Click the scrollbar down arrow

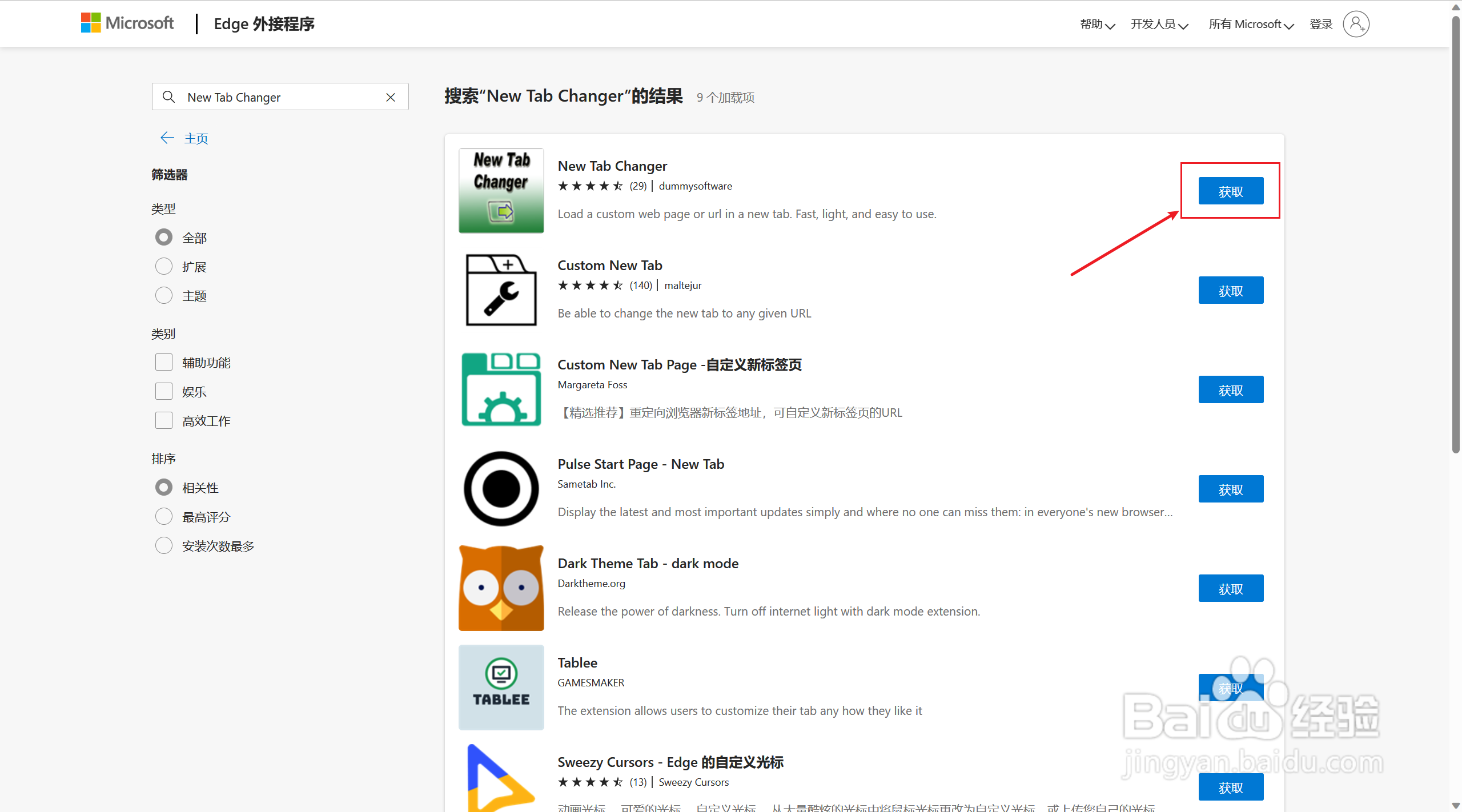1456,806
